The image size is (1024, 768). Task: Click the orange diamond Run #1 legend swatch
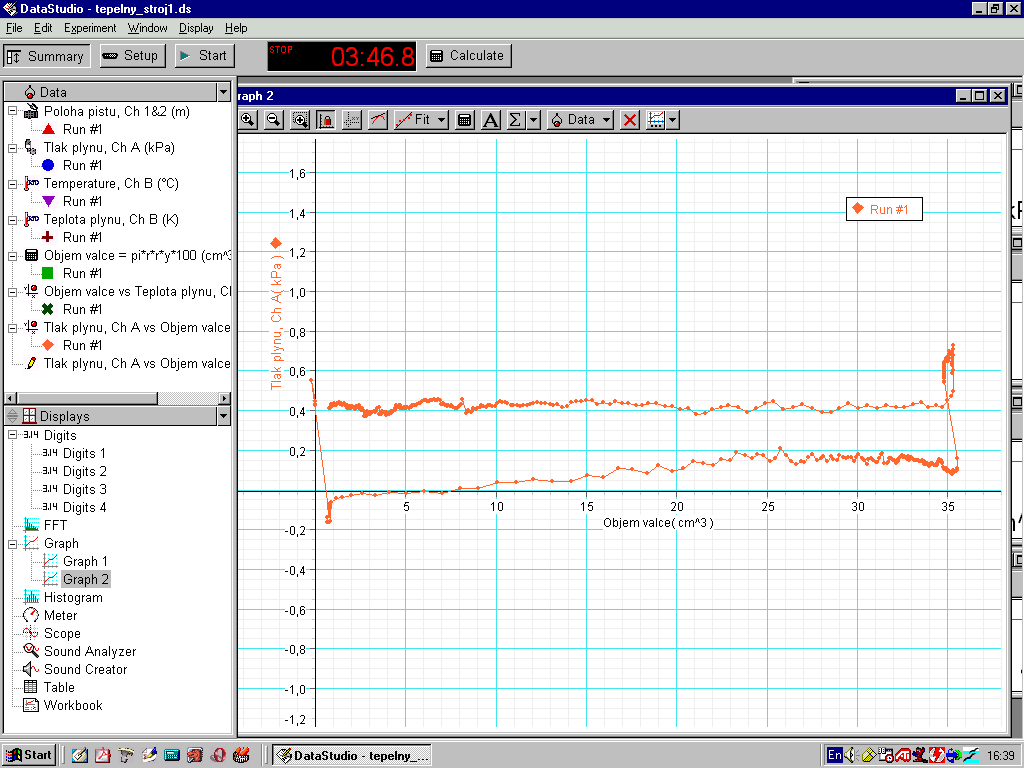[x=857, y=209]
